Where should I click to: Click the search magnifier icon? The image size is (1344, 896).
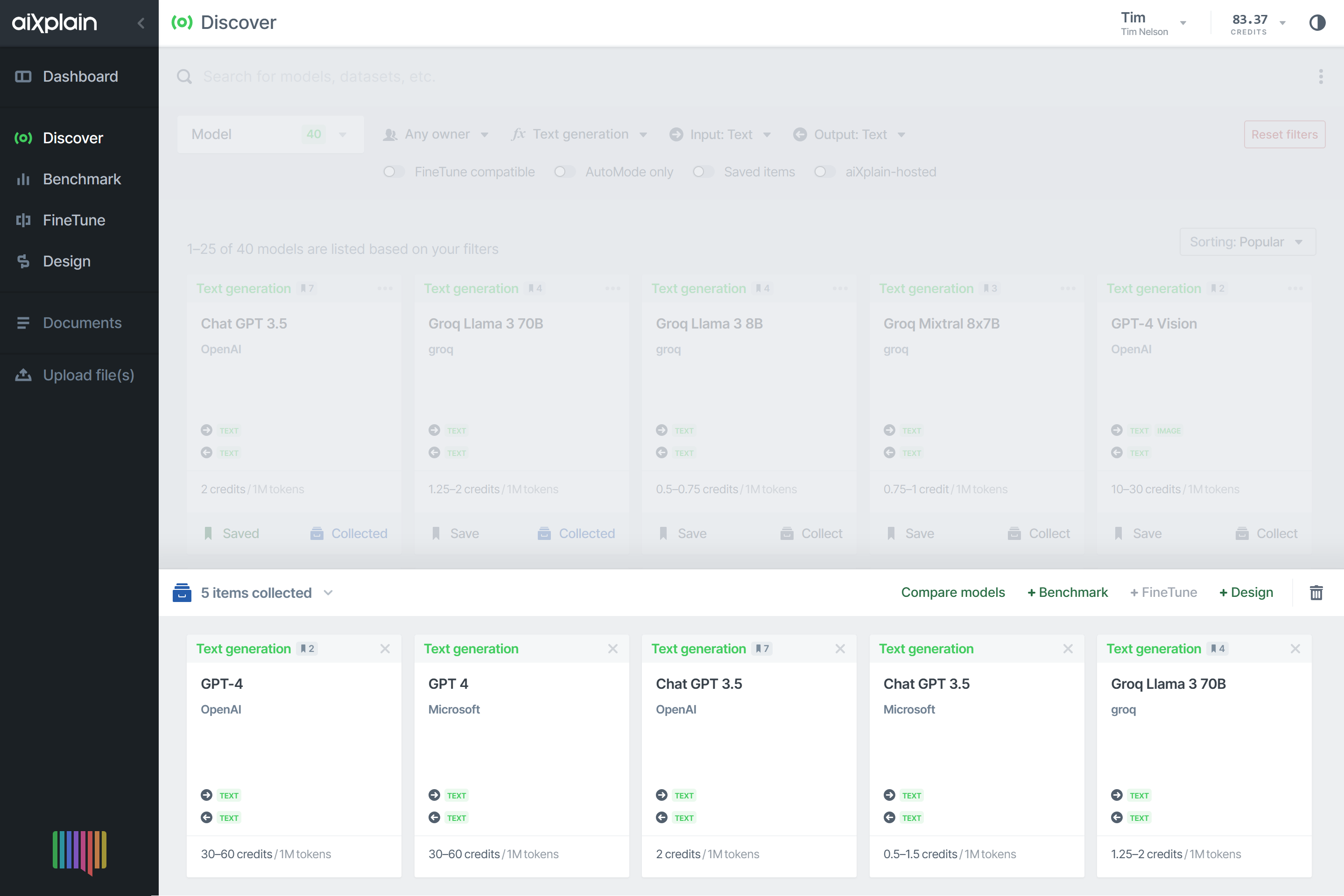pos(184,77)
